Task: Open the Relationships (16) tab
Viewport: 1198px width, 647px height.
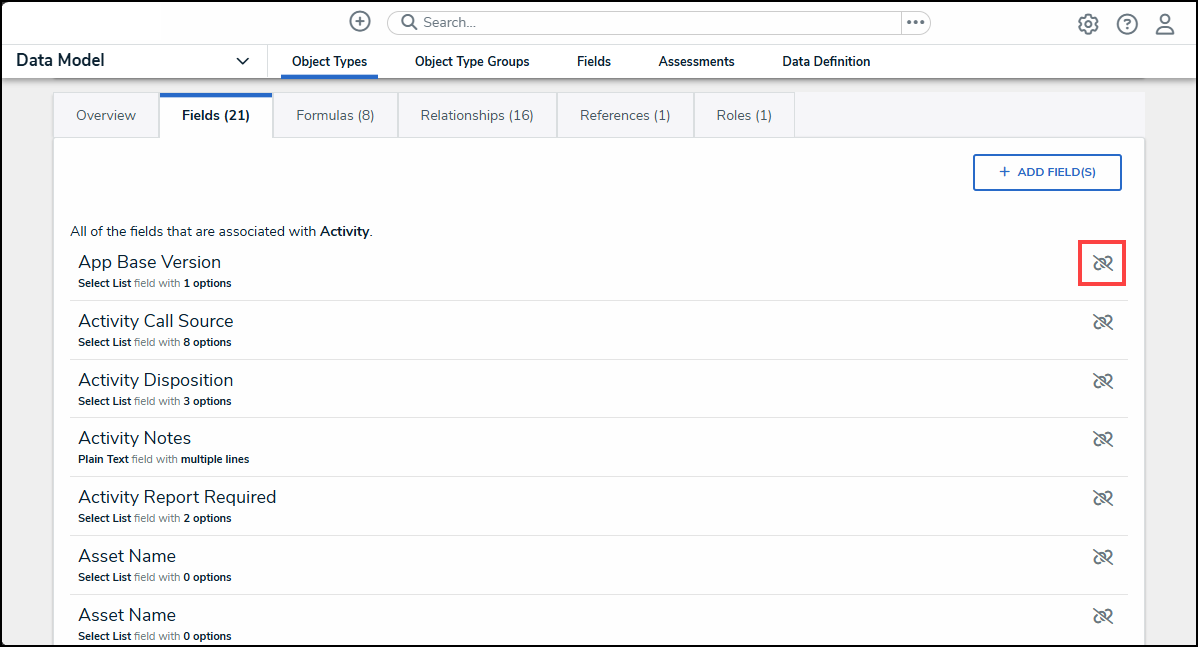Action: tap(477, 116)
